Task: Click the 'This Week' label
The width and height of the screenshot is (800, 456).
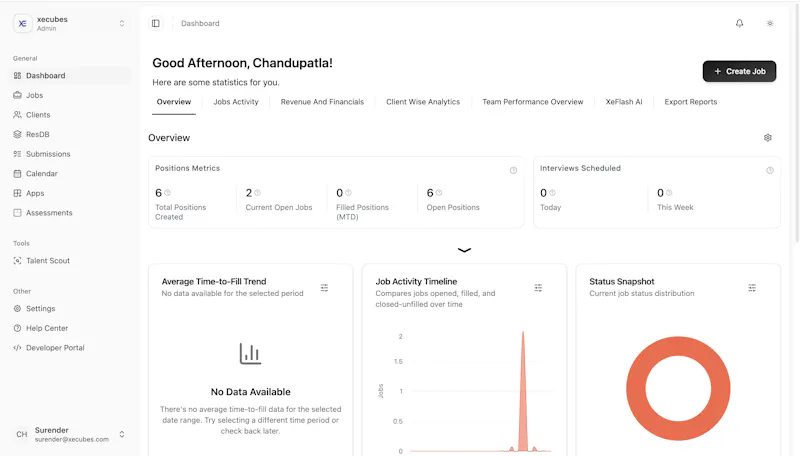Action: [675, 208]
